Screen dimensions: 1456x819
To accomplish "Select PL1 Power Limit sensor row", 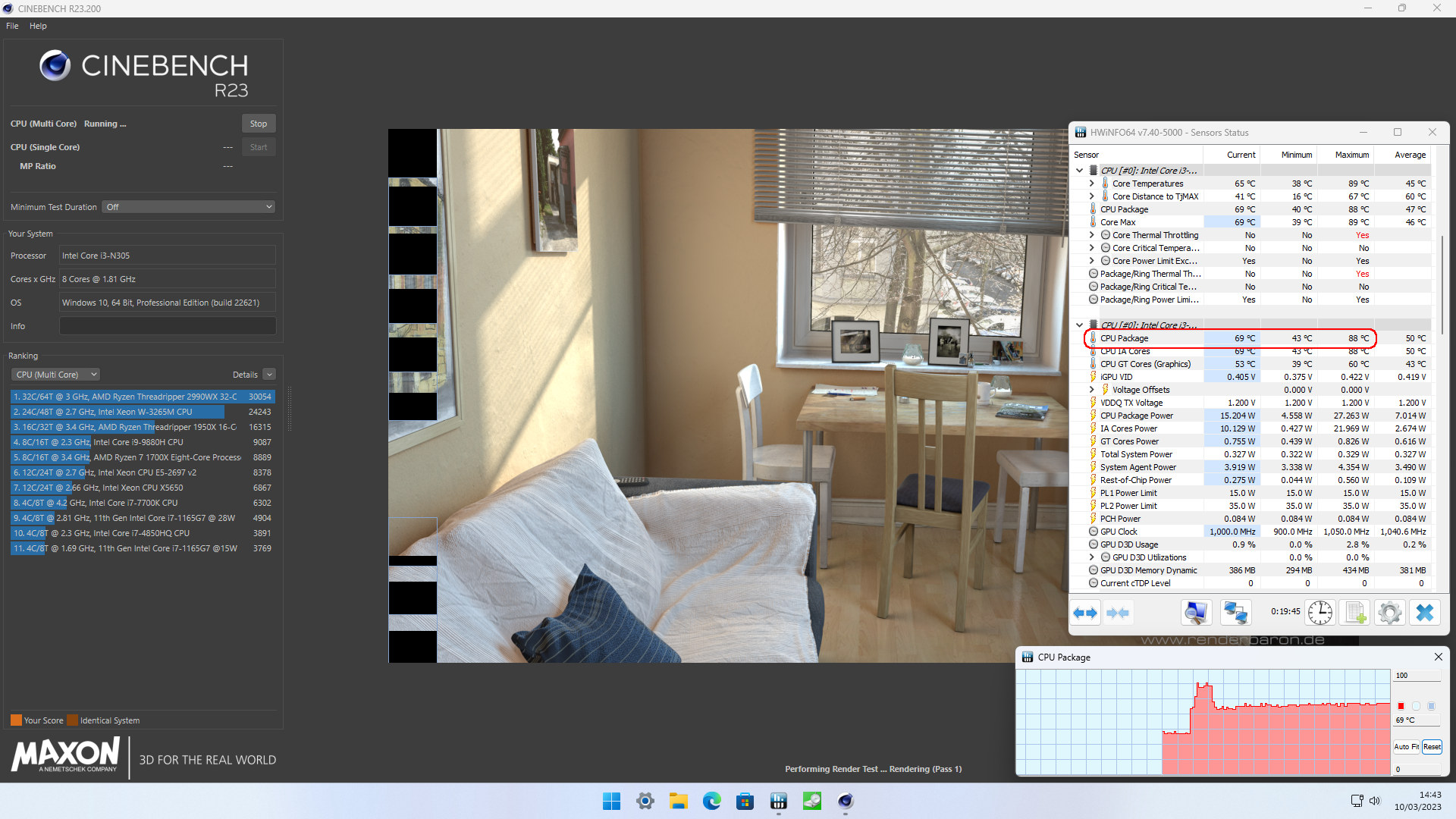I will tap(1259, 493).
